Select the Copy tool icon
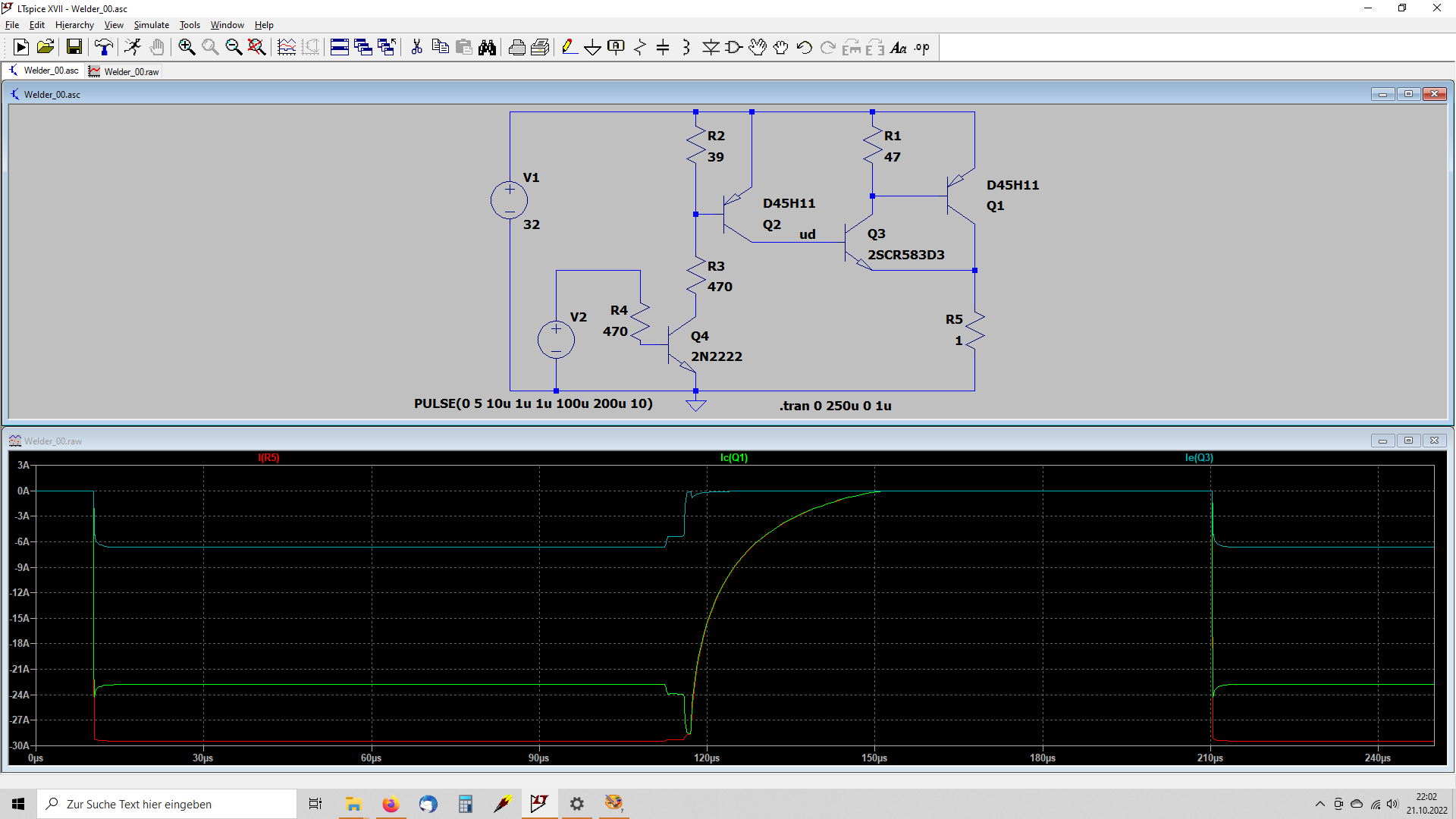This screenshot has width=1456, height=819. (440, 48)
